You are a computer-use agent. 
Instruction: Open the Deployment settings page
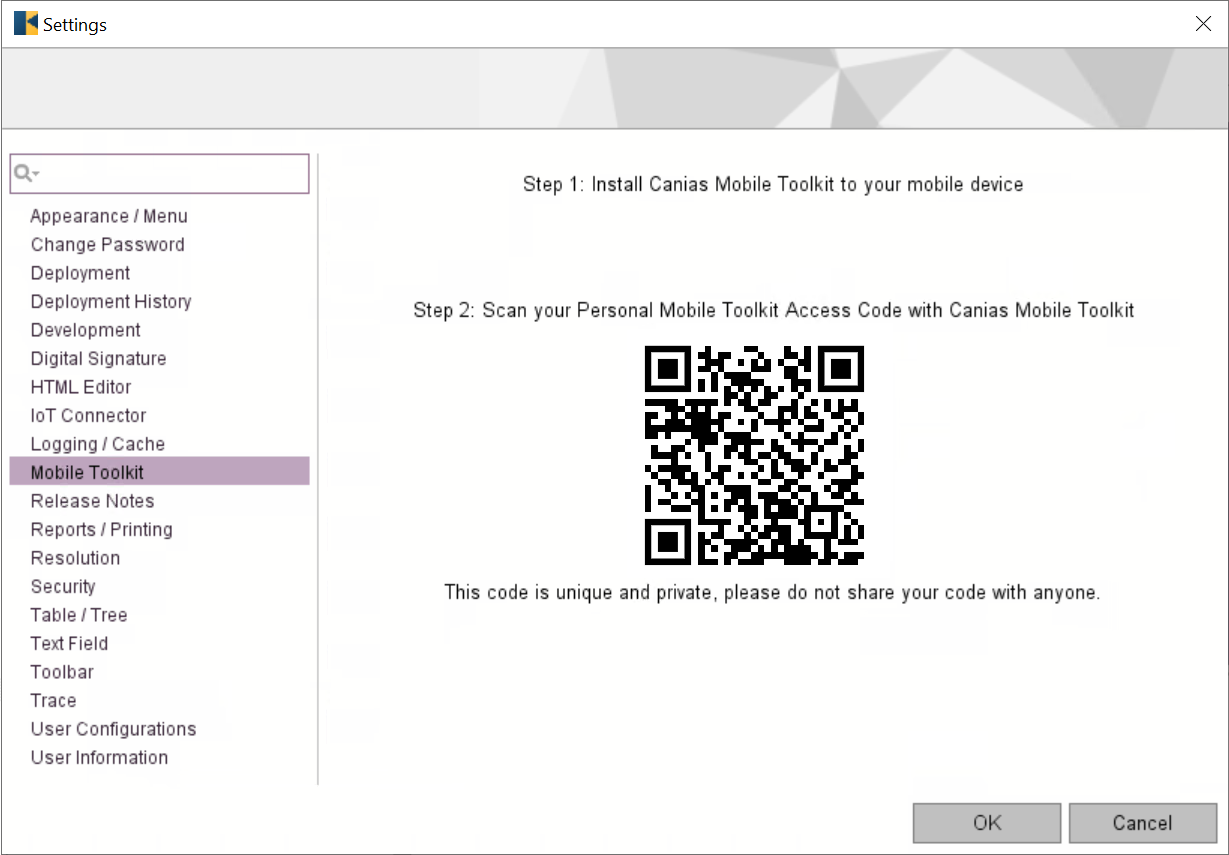tap(80, 273)
